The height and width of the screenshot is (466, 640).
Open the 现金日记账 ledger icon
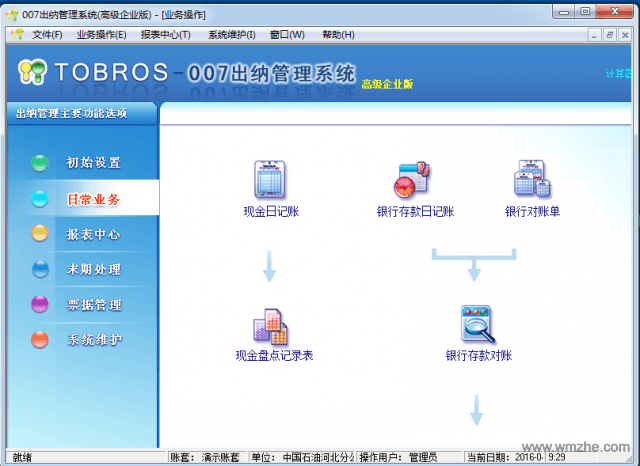269,179
